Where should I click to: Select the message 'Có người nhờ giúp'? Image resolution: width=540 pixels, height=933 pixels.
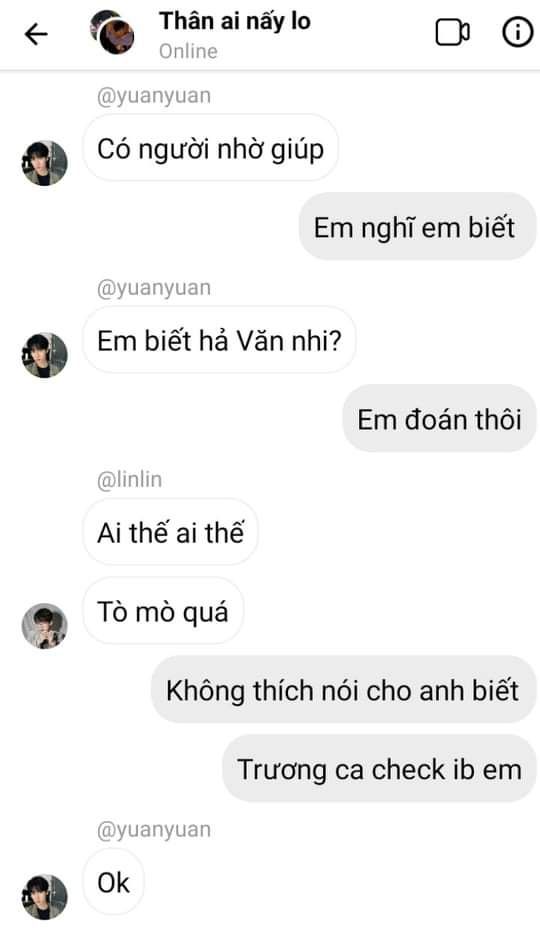(211, 148)
